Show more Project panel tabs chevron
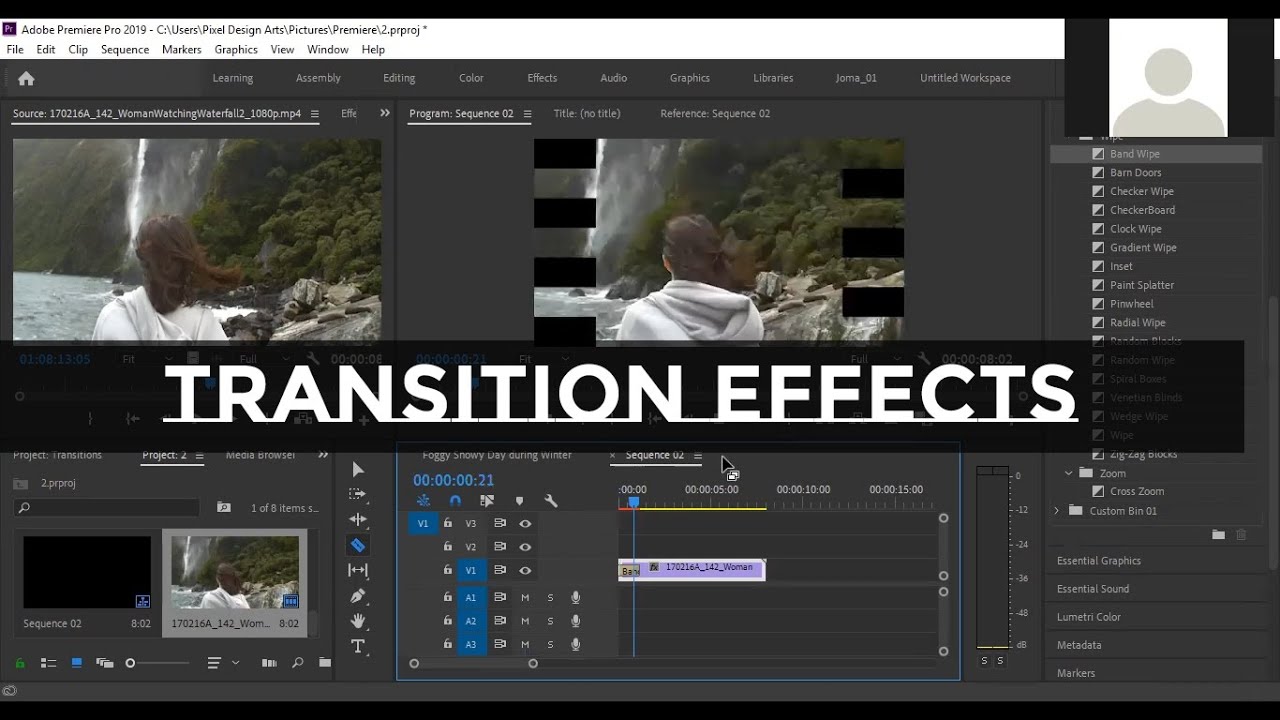The width and height of the screenshot is (1280, 720). [x=323, y=455]
